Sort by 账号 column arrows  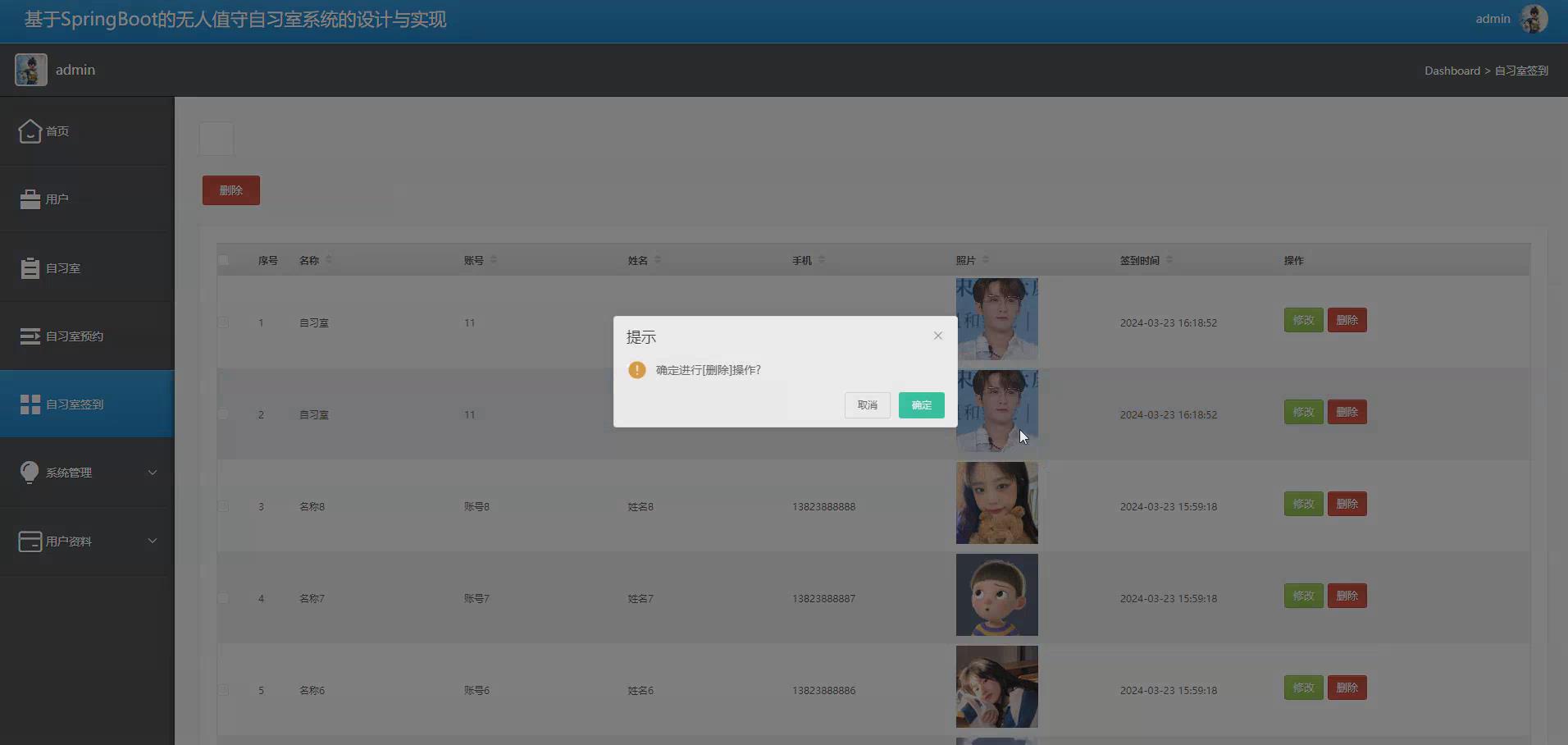point(494,260)
